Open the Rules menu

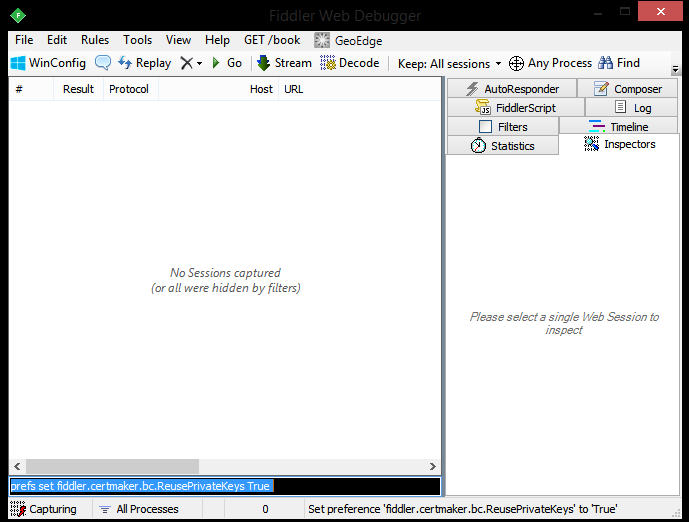(95, 40)
